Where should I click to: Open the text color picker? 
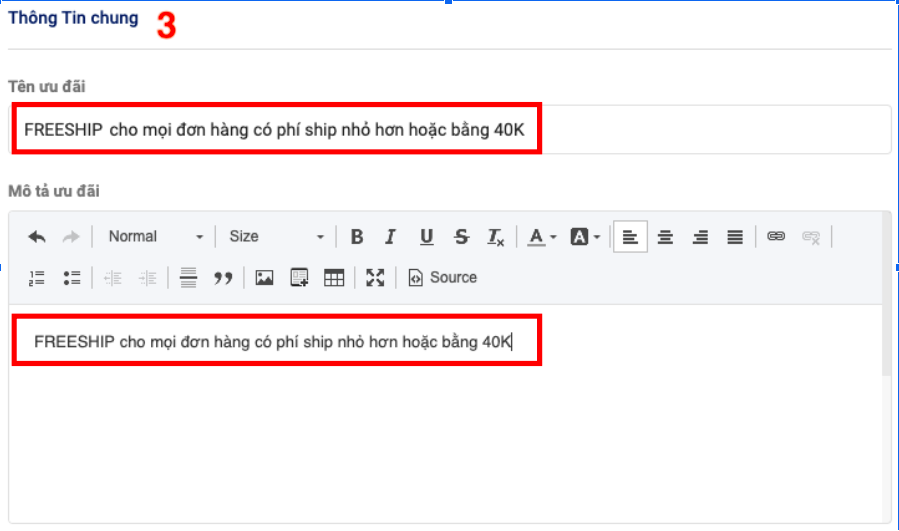tap(542, 236)
